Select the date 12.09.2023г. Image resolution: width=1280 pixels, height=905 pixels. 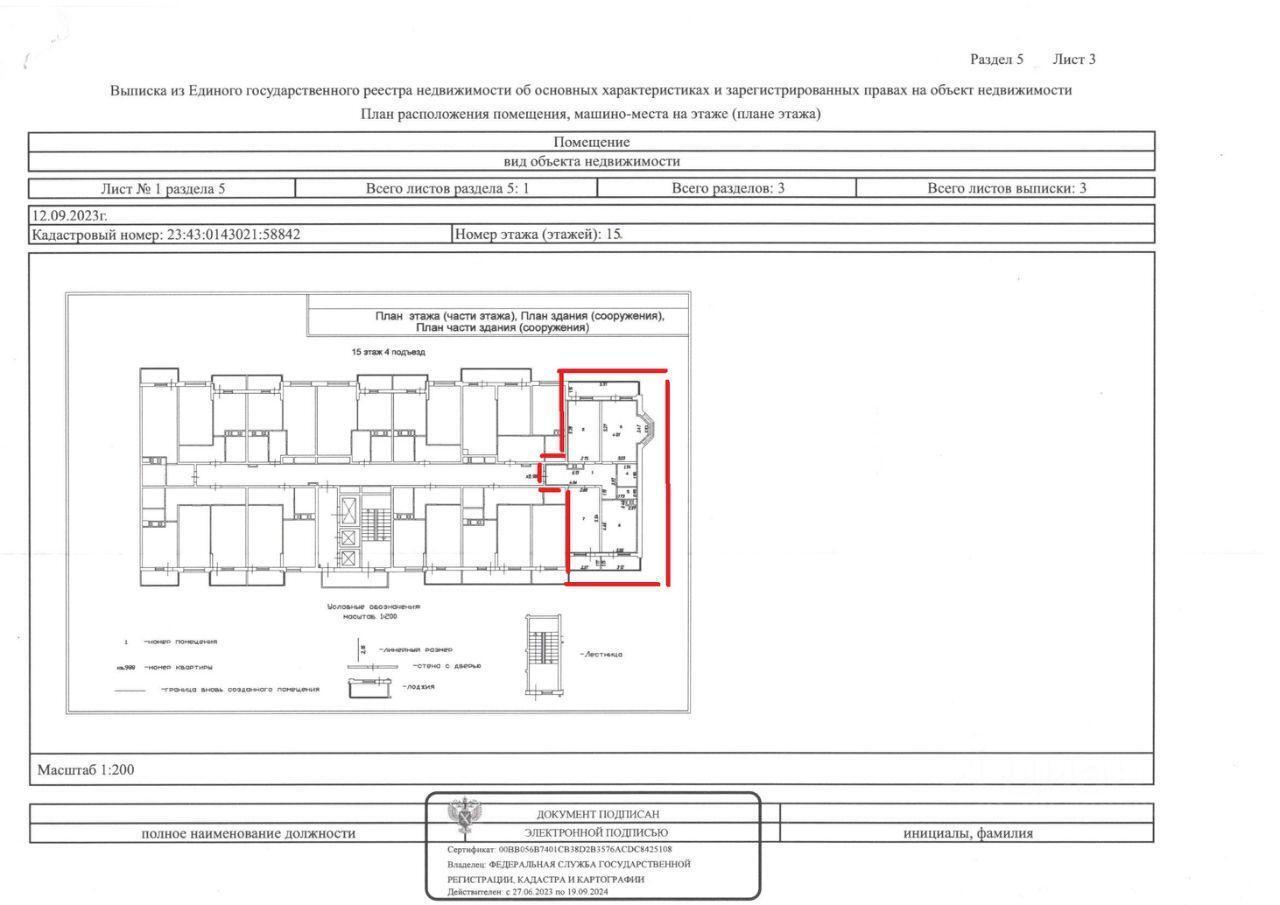coord(69,215)
